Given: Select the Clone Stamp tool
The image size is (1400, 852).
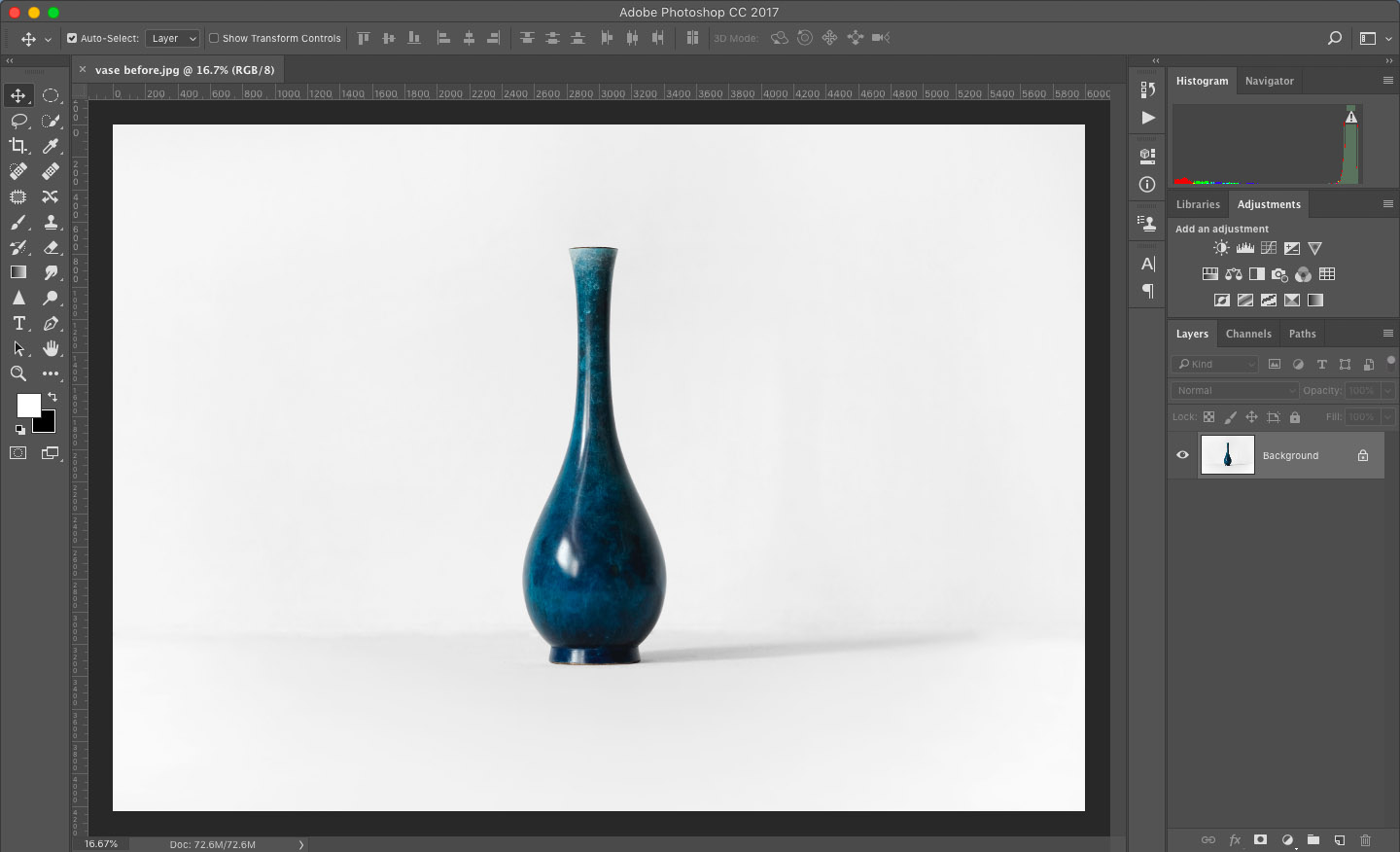Looking at the screenshot, I should 51,222.
